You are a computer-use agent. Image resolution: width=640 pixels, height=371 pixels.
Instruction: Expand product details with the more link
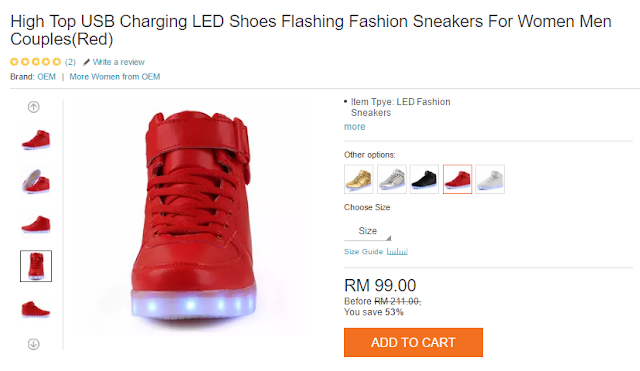point(355,127)
